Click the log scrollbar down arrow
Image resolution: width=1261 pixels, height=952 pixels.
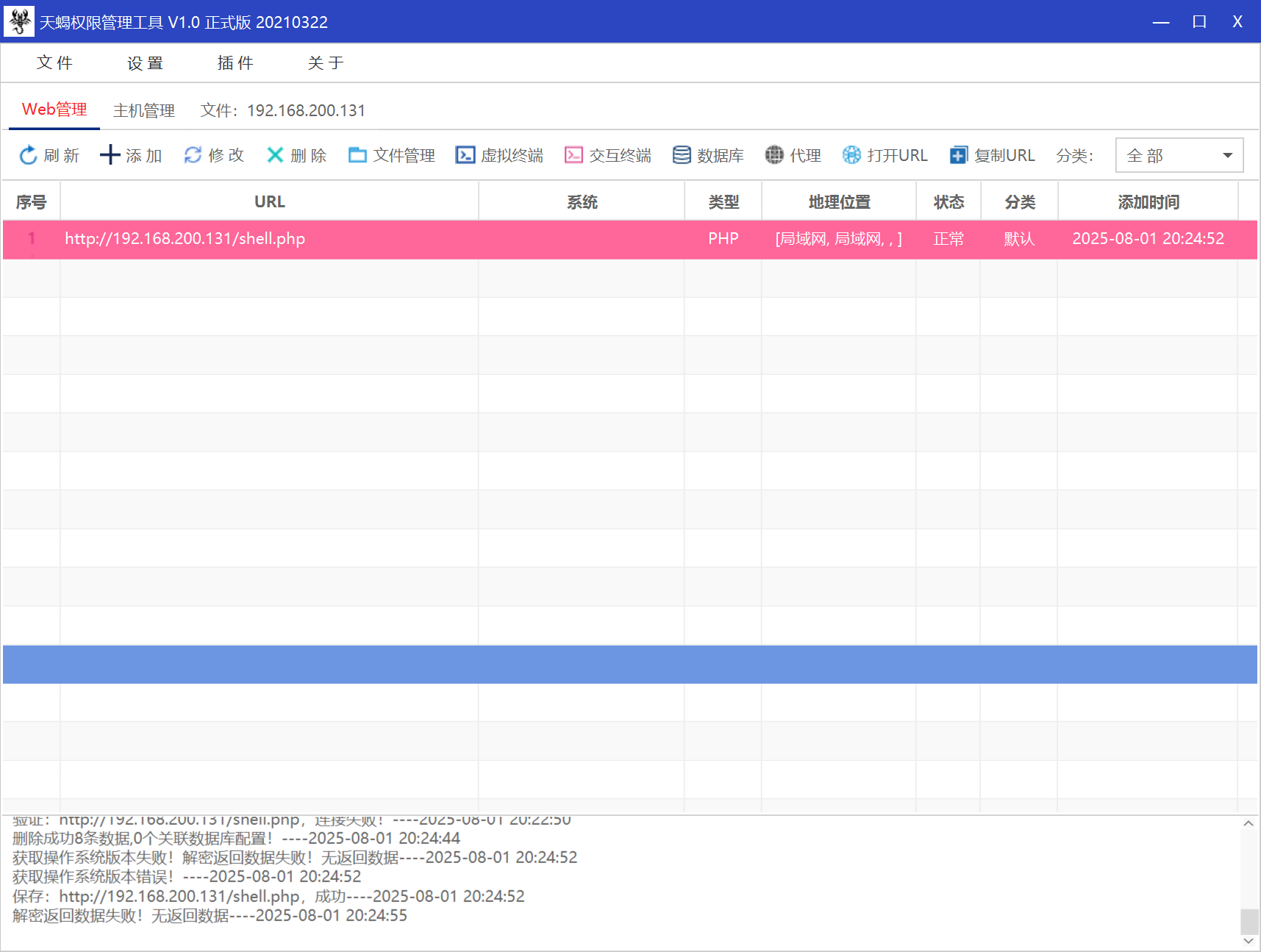(1249, 941)
